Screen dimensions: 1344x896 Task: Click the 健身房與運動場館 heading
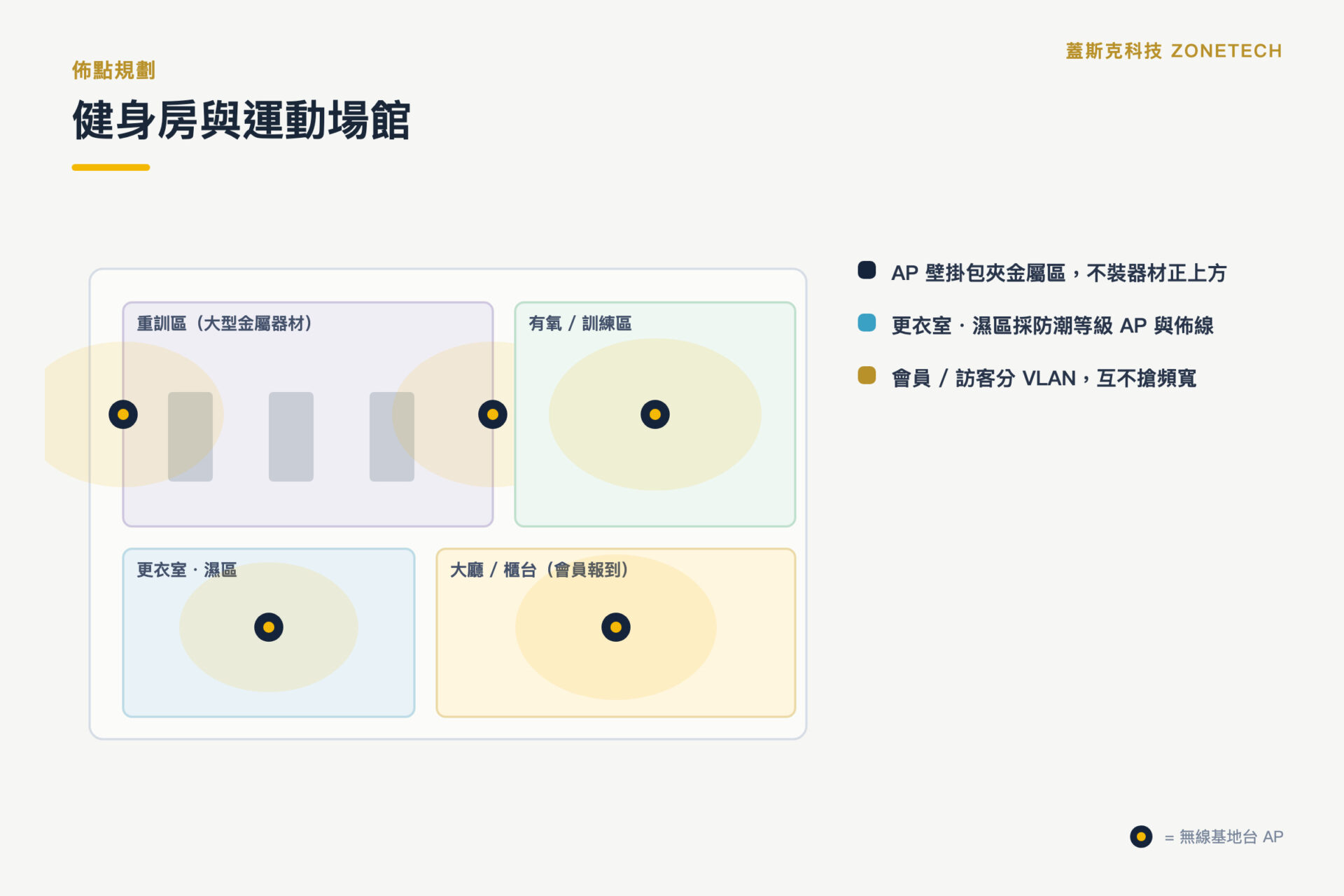click(241, 120)
